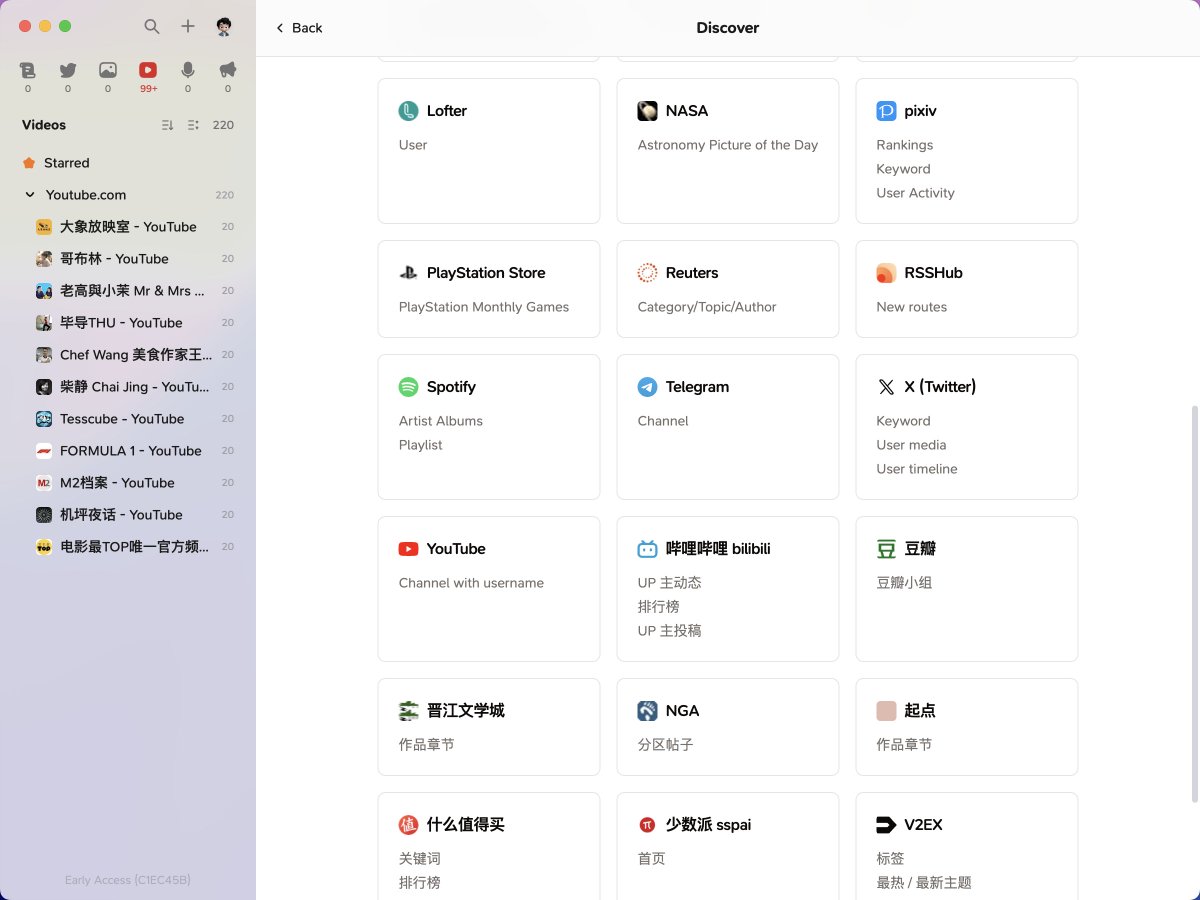This screenshot has height=900, width=1200.
Task: Open 毕导THU - YouTube feed
Action: [128, 323]
